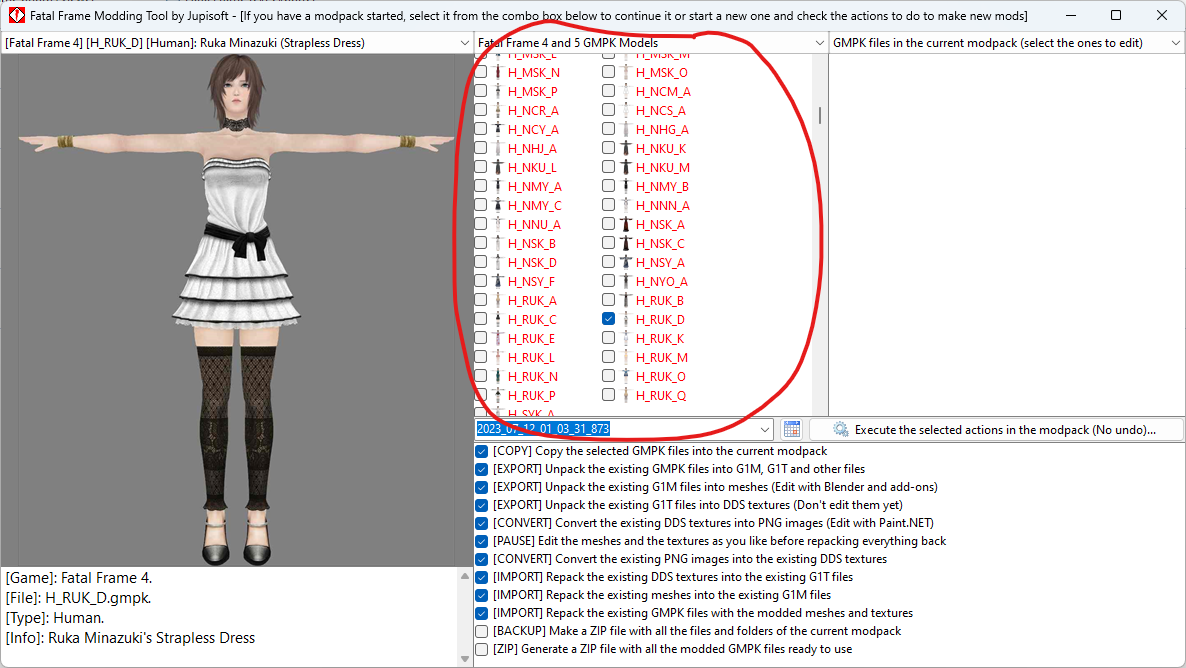Click the H_NSK_C model thumbnail icon
1186x668 pixels.
626,244
